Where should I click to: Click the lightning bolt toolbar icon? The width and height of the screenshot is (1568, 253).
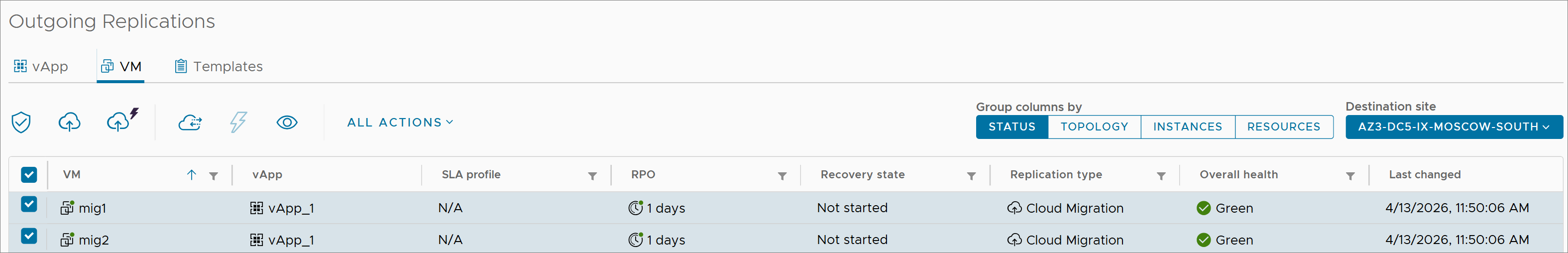tap(238, 123)
